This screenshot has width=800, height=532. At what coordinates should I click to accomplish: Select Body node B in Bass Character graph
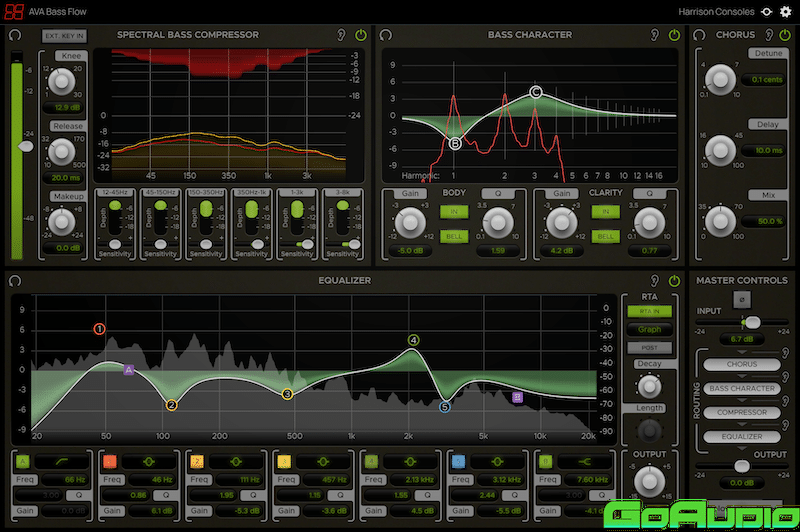(455, 144)
